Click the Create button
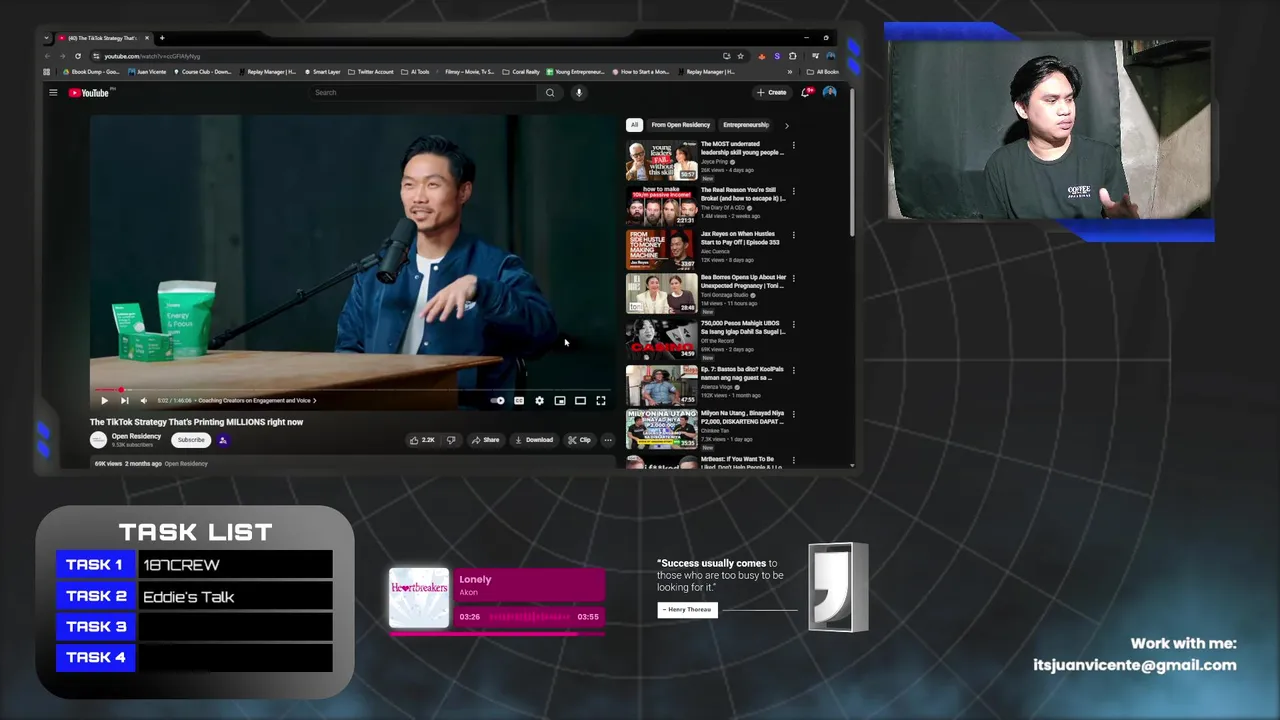The image size is (1280, 720). 772,92
